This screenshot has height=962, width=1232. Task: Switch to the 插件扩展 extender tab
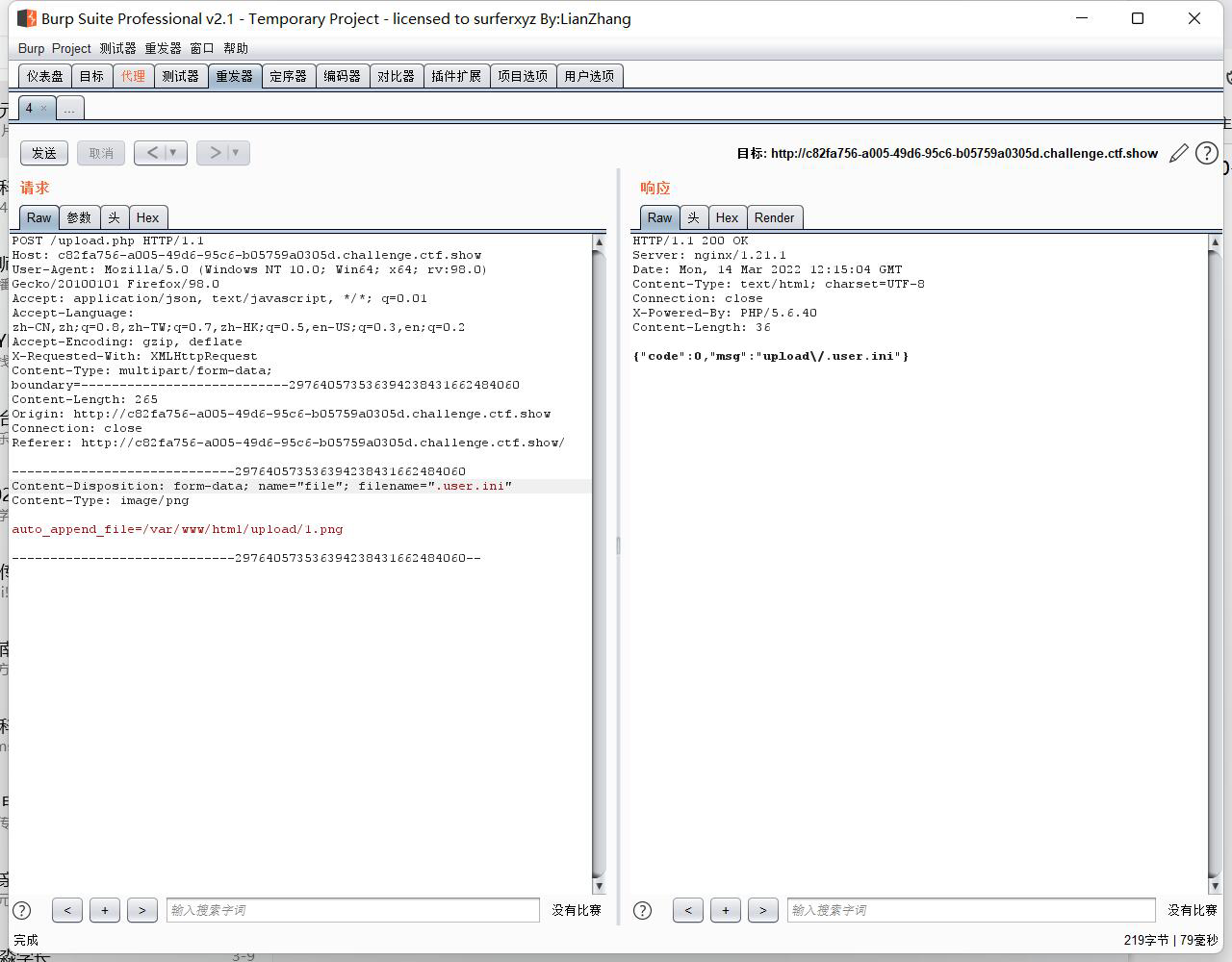(456, 76)
